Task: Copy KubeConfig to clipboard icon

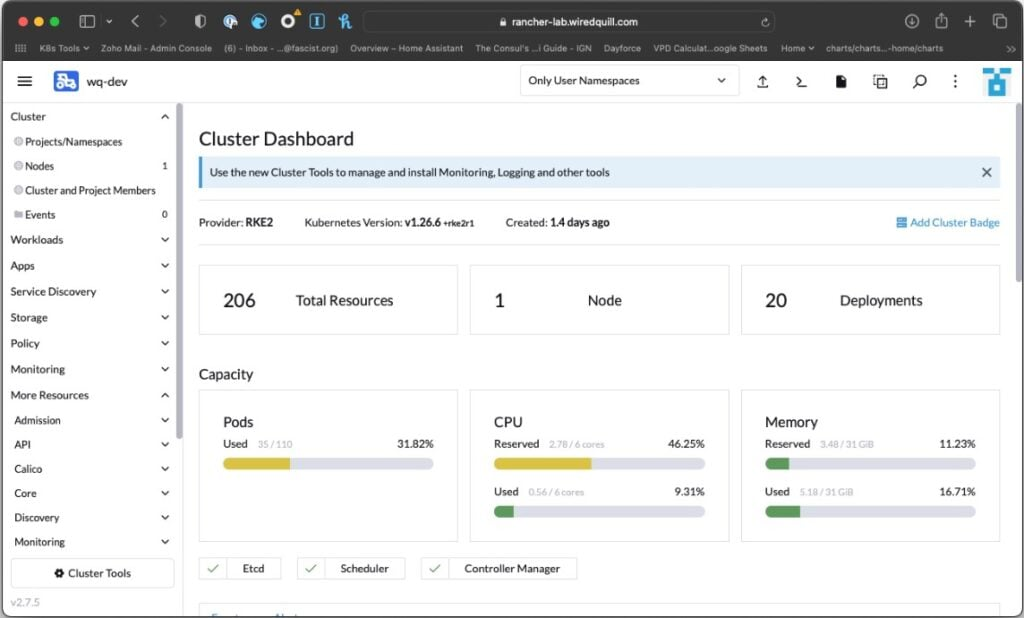Action: 880,81
